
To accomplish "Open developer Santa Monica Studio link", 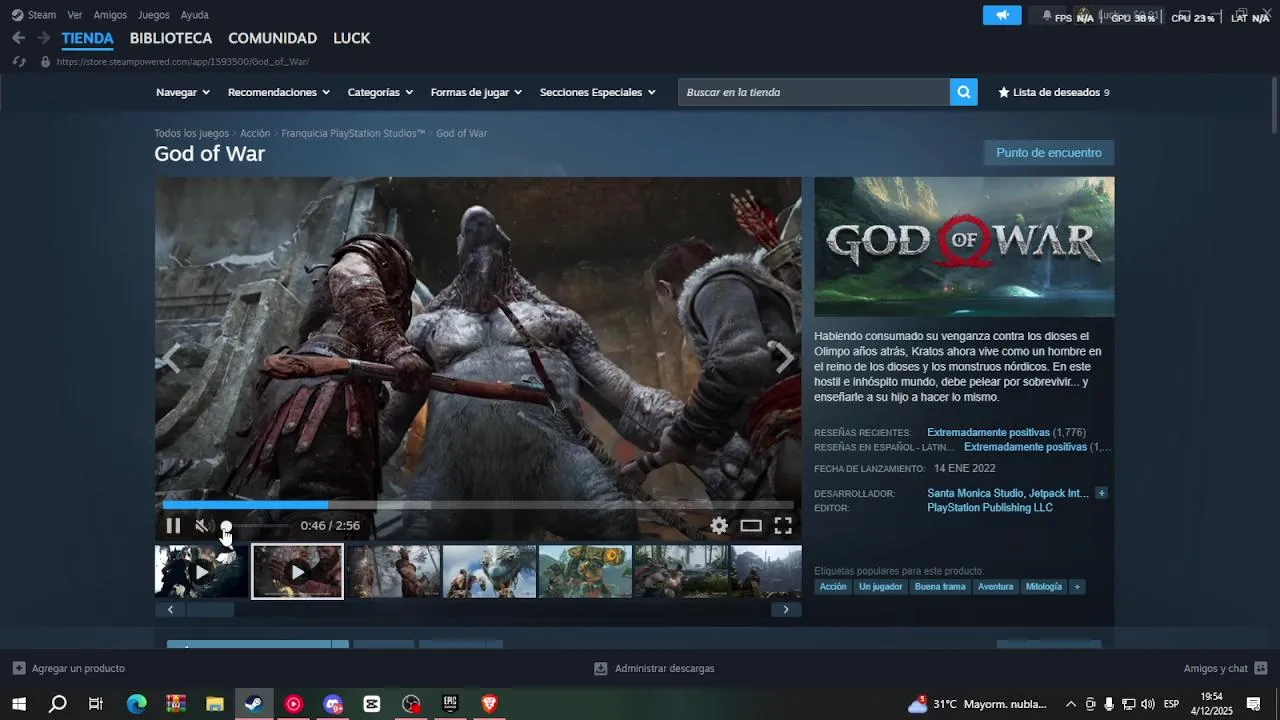I will pos(975,493).
